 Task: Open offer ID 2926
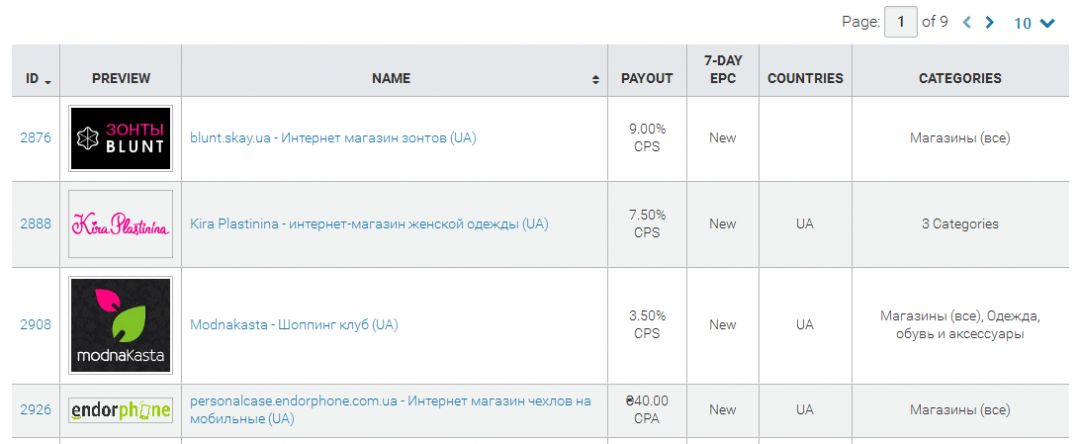click(x=35, y=410)
